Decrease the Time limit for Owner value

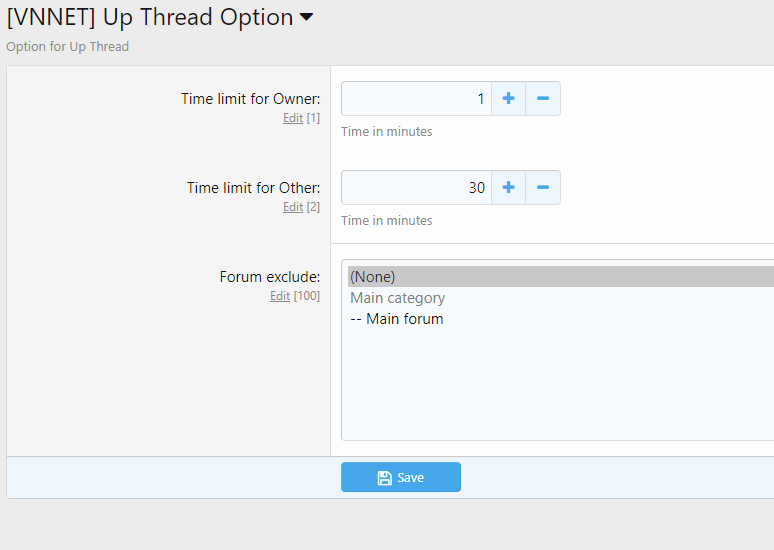[x=543, y=99]
